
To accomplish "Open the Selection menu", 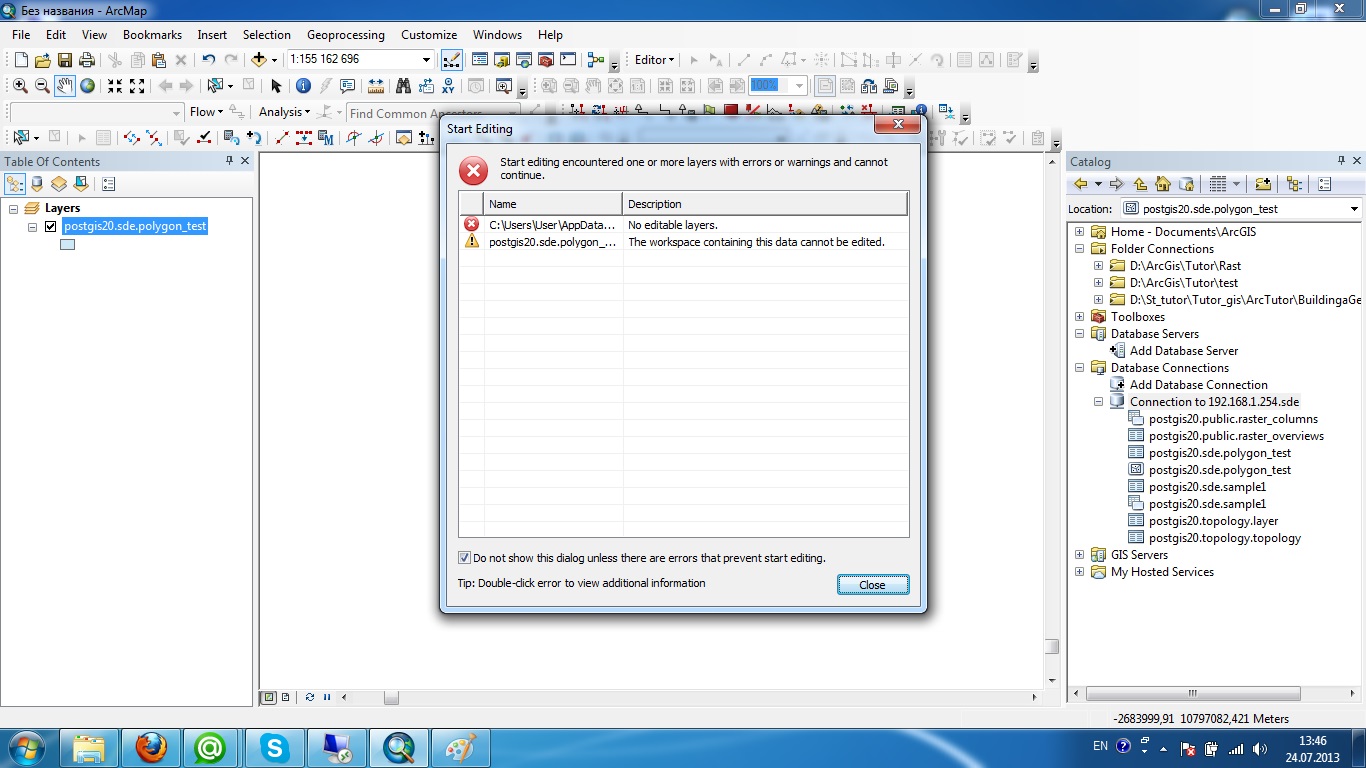I will [x=267, y=34].
